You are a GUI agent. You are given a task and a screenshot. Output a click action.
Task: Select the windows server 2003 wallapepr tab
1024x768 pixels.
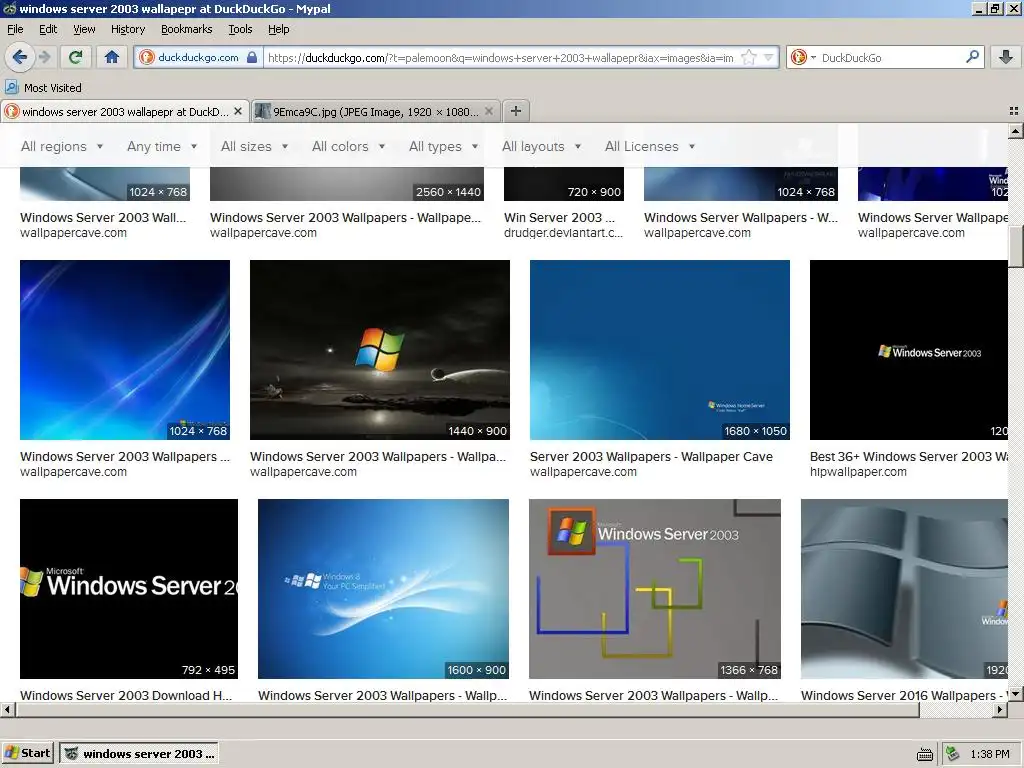click(124, 112)
